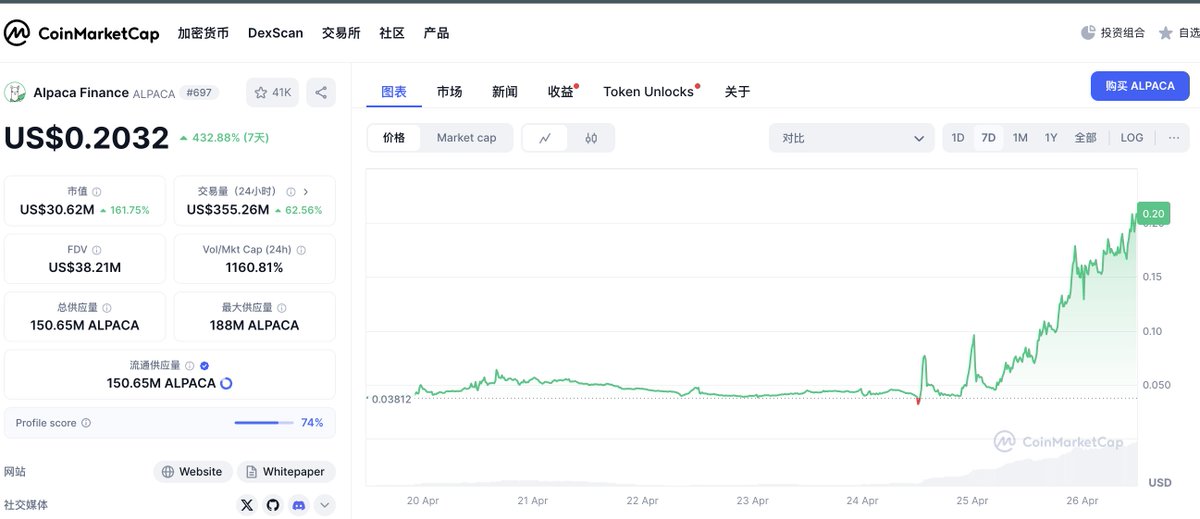Switch to candlestick chart view

pyautogui.click(x=591, y=138)
